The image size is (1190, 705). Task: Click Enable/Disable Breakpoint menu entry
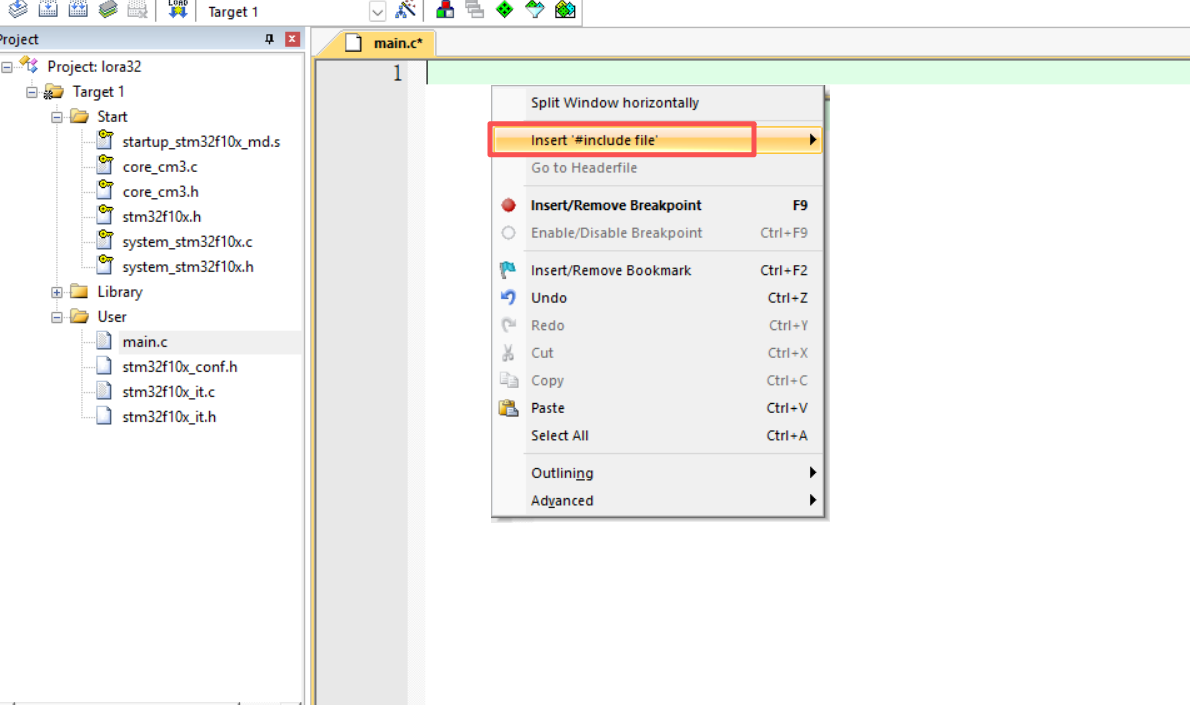(x=657, y=233)
